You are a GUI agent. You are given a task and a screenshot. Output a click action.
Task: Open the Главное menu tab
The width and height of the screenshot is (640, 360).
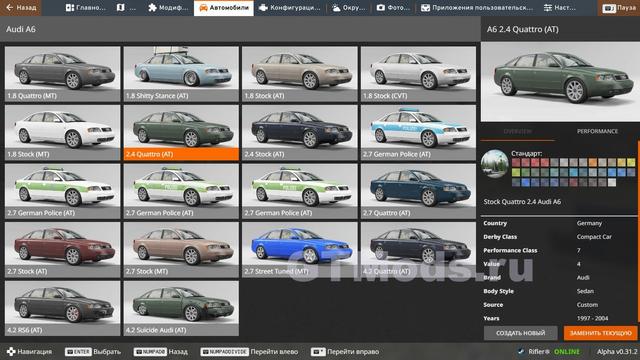pos(86,8)
